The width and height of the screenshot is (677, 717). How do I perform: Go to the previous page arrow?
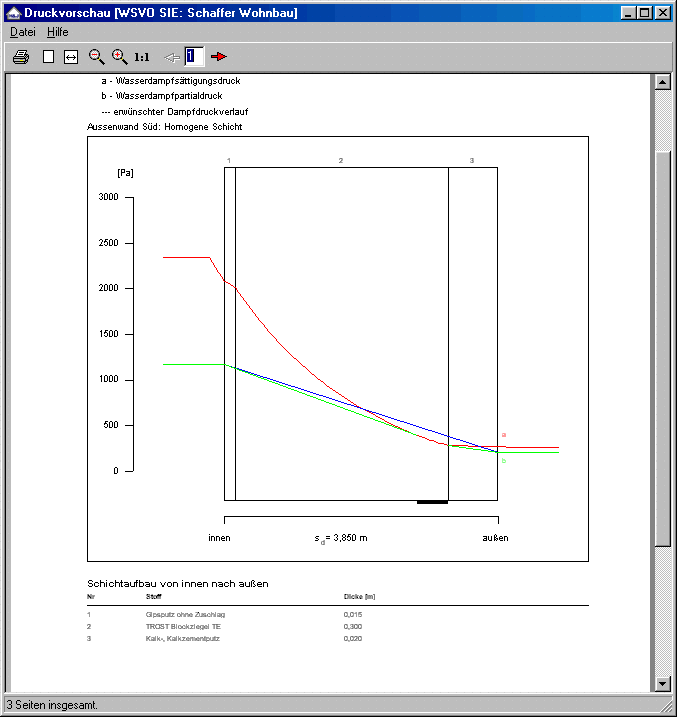172,57
